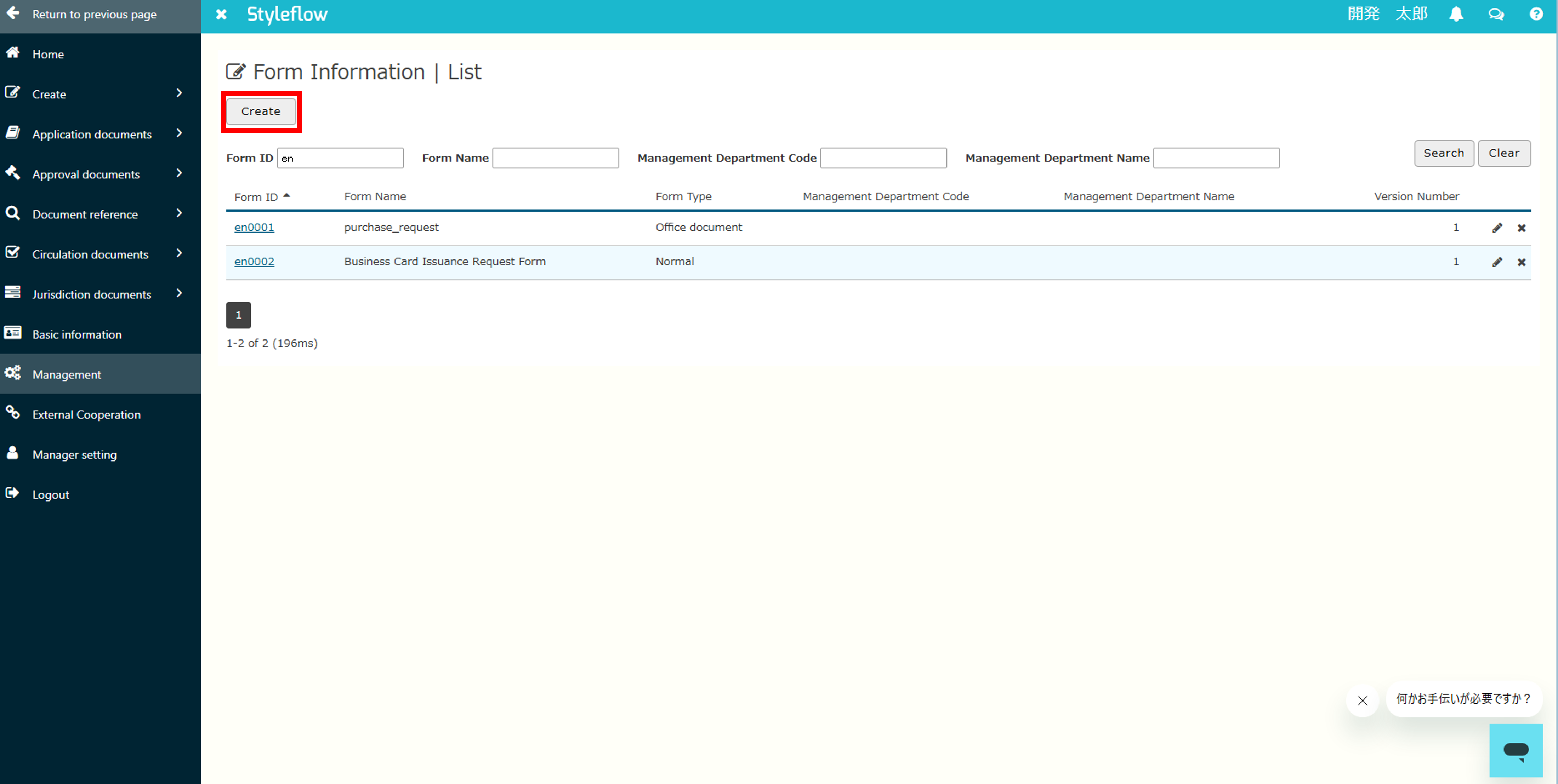
Task: Expand Application documents submenu chevron
Action: point(179,133)
